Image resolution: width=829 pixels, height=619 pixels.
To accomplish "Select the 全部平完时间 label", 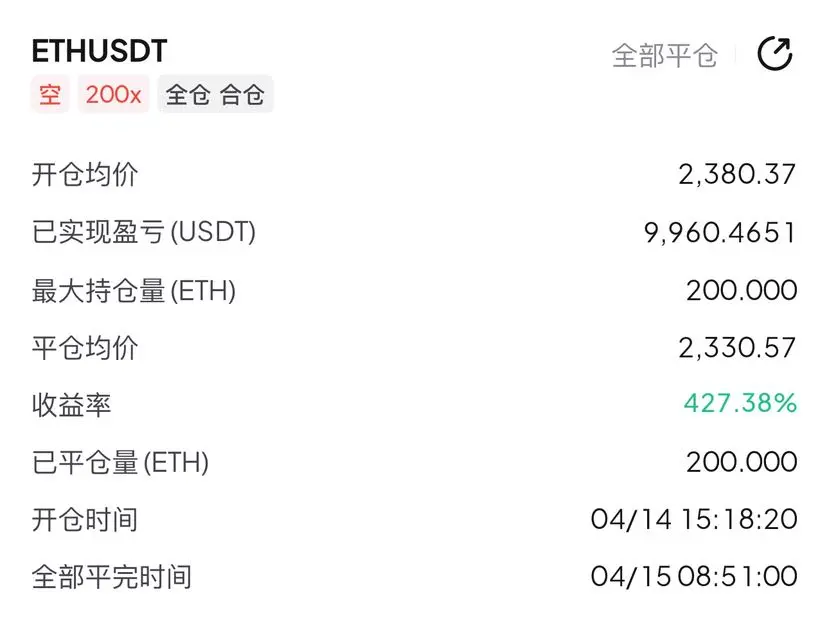I will (112, 577).
